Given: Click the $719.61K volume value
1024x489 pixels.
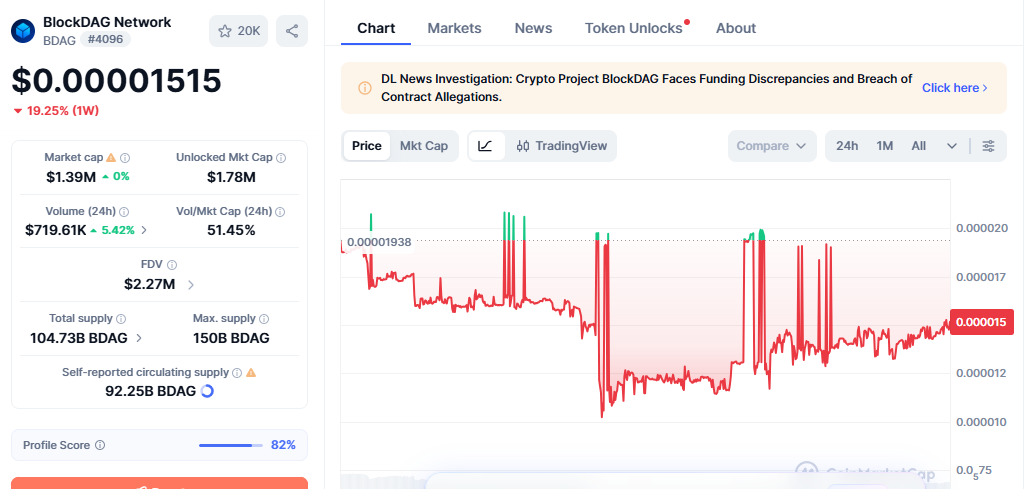Looking at the screenshot, I should tap(56, 230).
